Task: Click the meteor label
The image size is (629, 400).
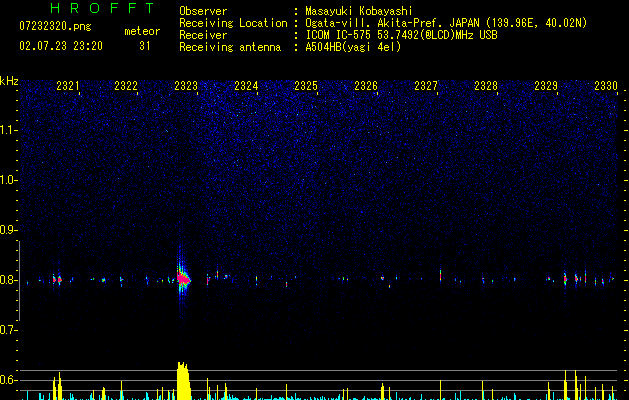Action: tap(142, 31)
